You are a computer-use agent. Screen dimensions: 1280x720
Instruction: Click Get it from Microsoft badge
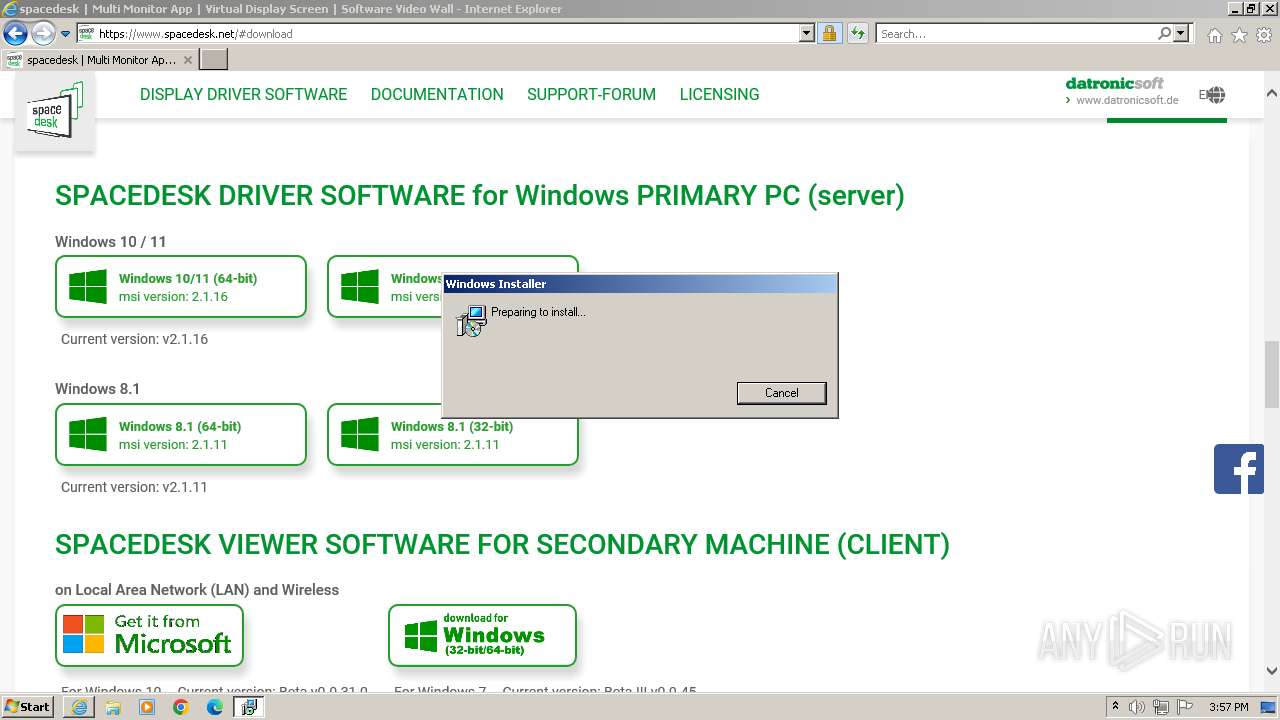pyautogui.click(x=149, y=635)
